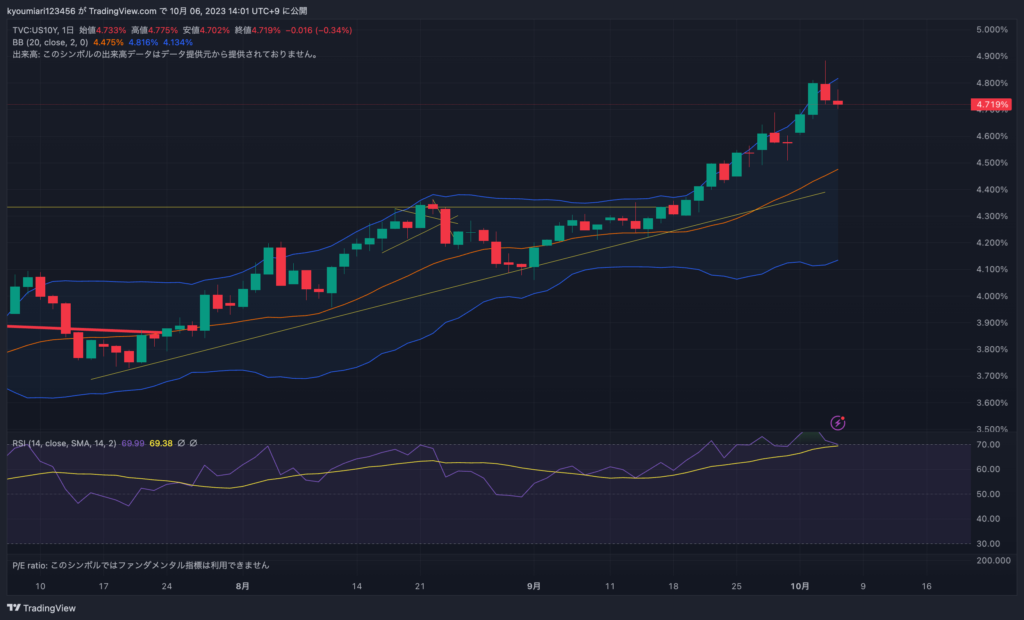The image size is (1024, 620).
Task: Click the 10月 label on time axis
Action: [800, 586]
